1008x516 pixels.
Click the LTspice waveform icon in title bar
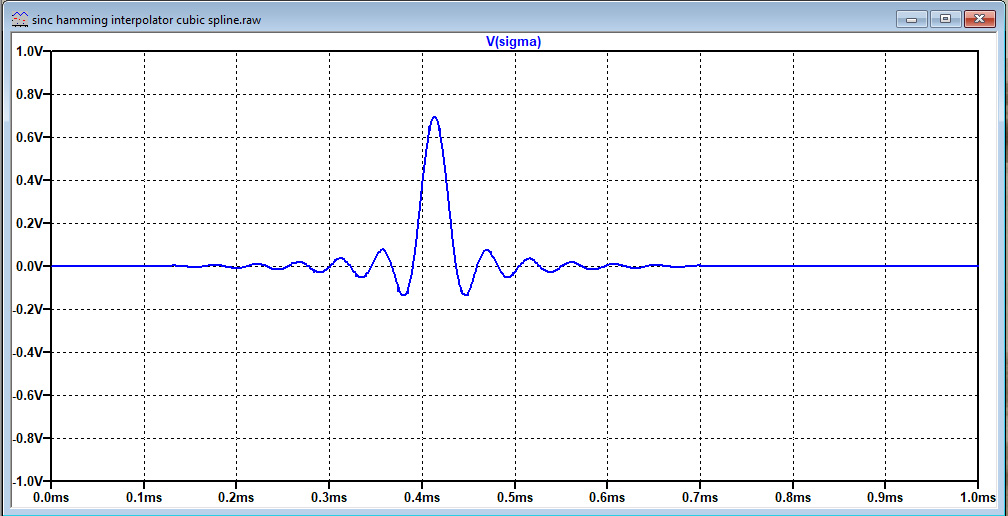coord(21,19)
